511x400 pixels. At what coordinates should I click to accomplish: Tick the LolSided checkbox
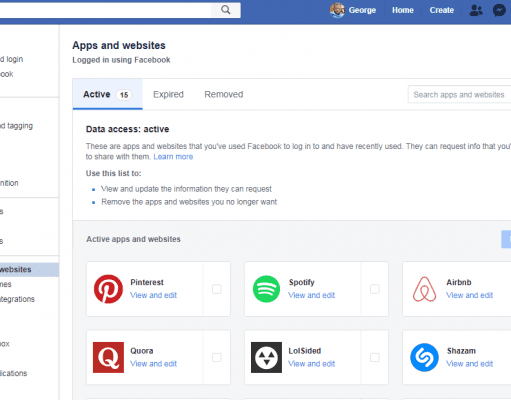pos(375,357)
